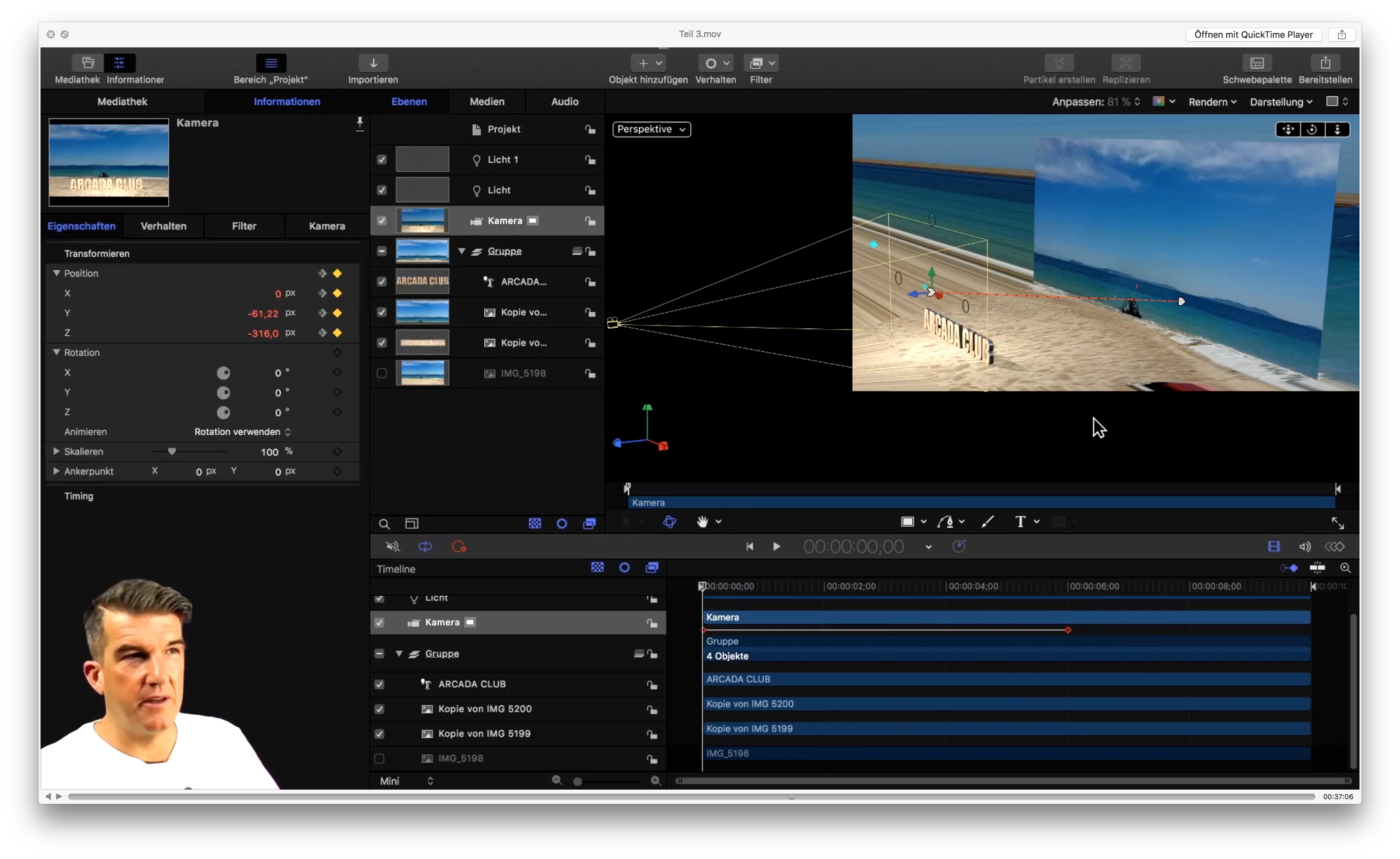
Task: Open the Darstellung dropdown menu
Action: (1281, 102)
